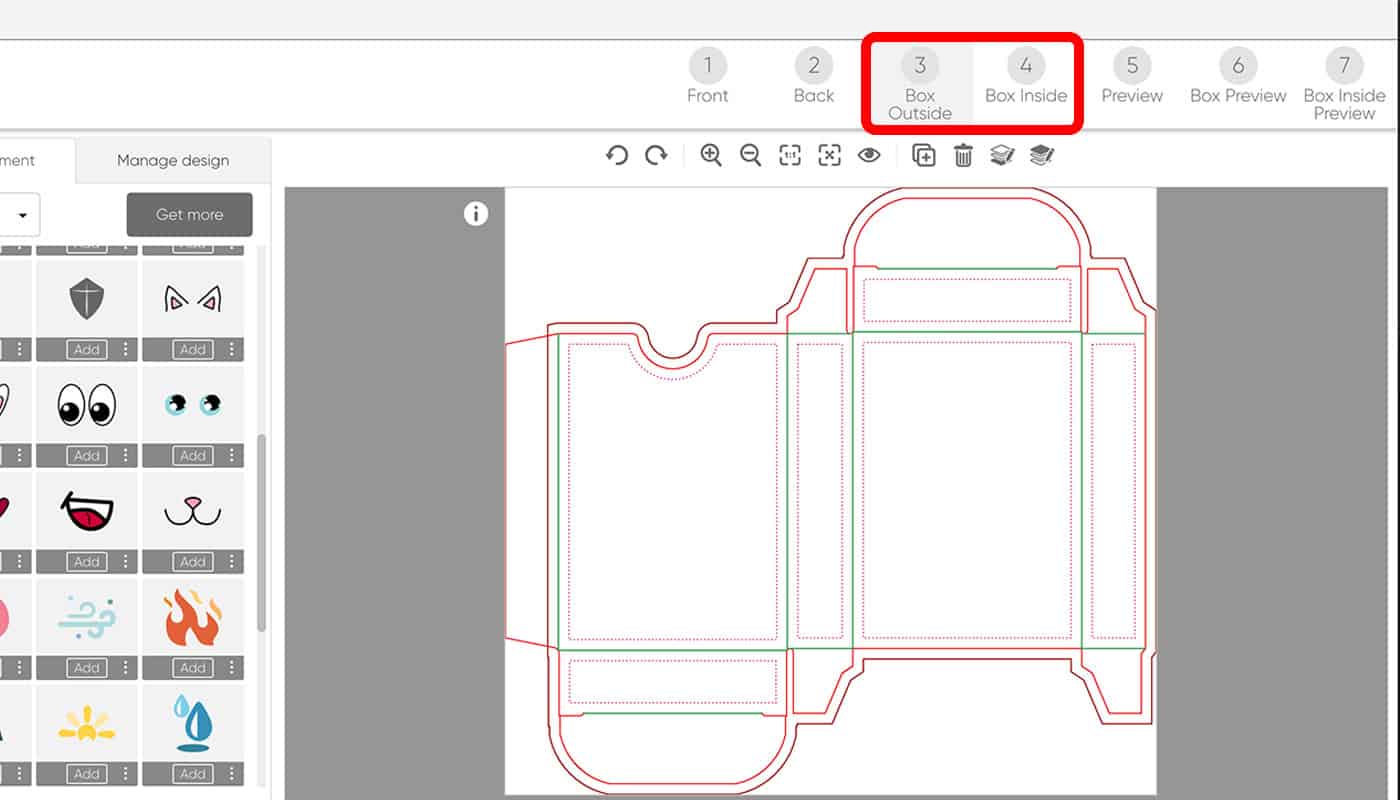Click the redo arrow icon
This screenshot has height=800, width=1400.
click(656, 155)
